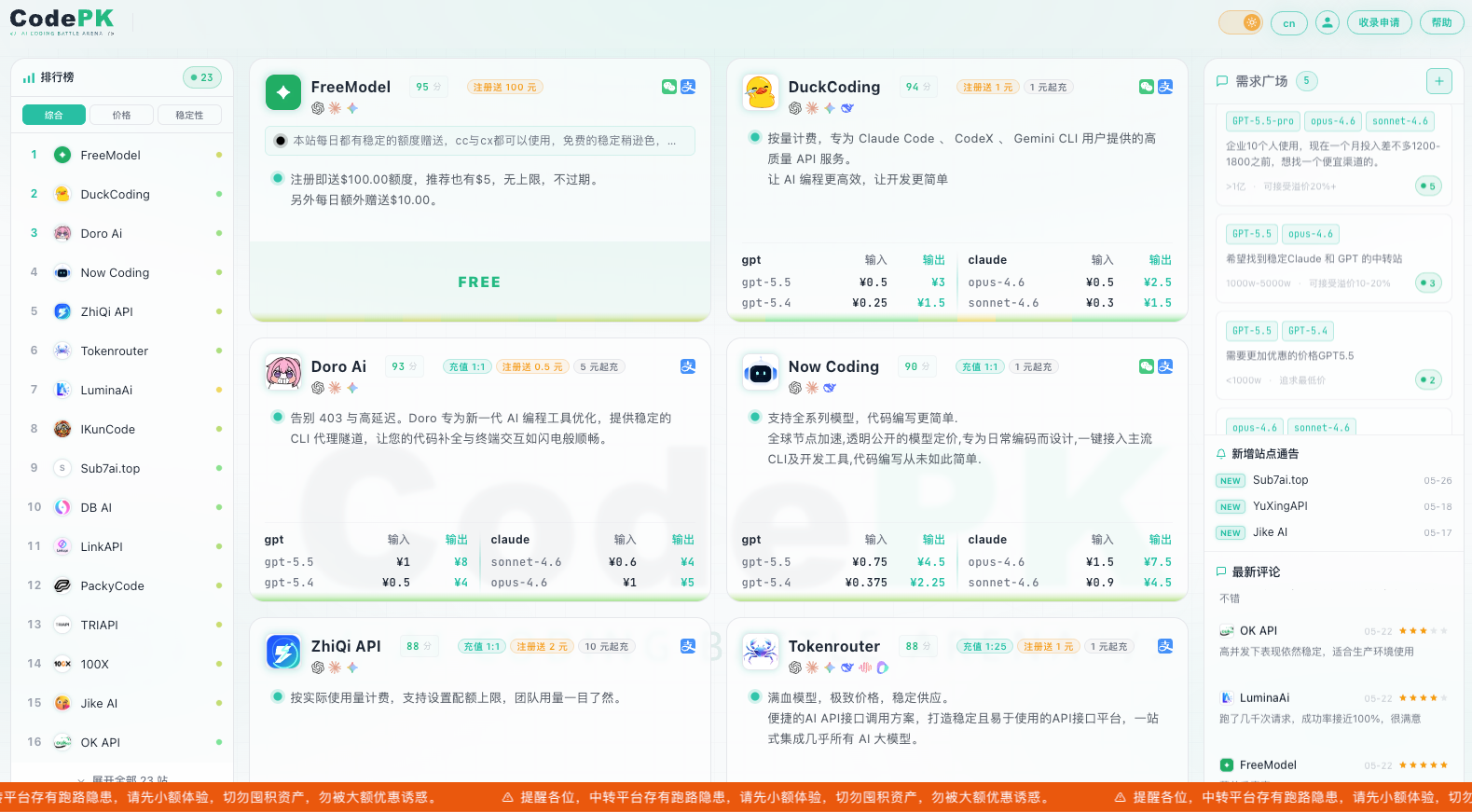This screenshot has width=1472, height=812.
Task: Open IKunCode in the ranking list
Action: click(x=122, y=429)
